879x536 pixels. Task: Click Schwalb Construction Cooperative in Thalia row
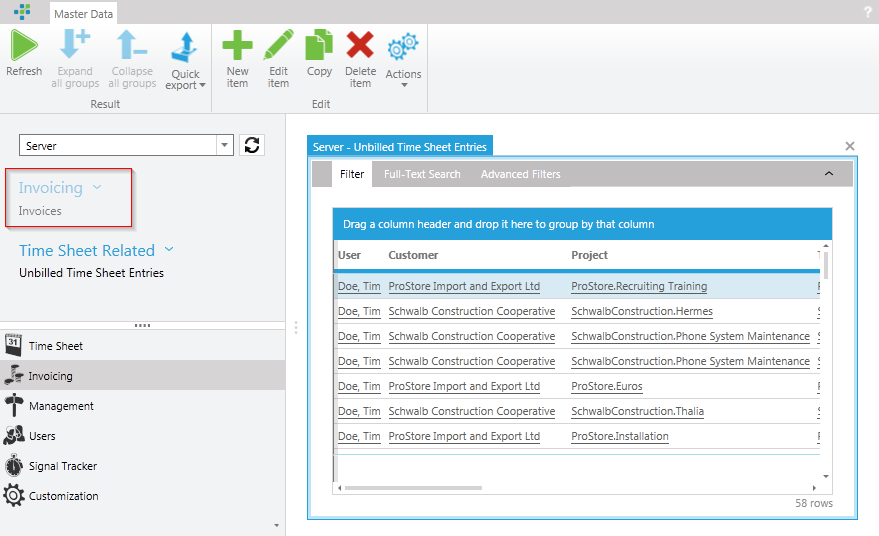pyautogui.click(x=471, y=411)
